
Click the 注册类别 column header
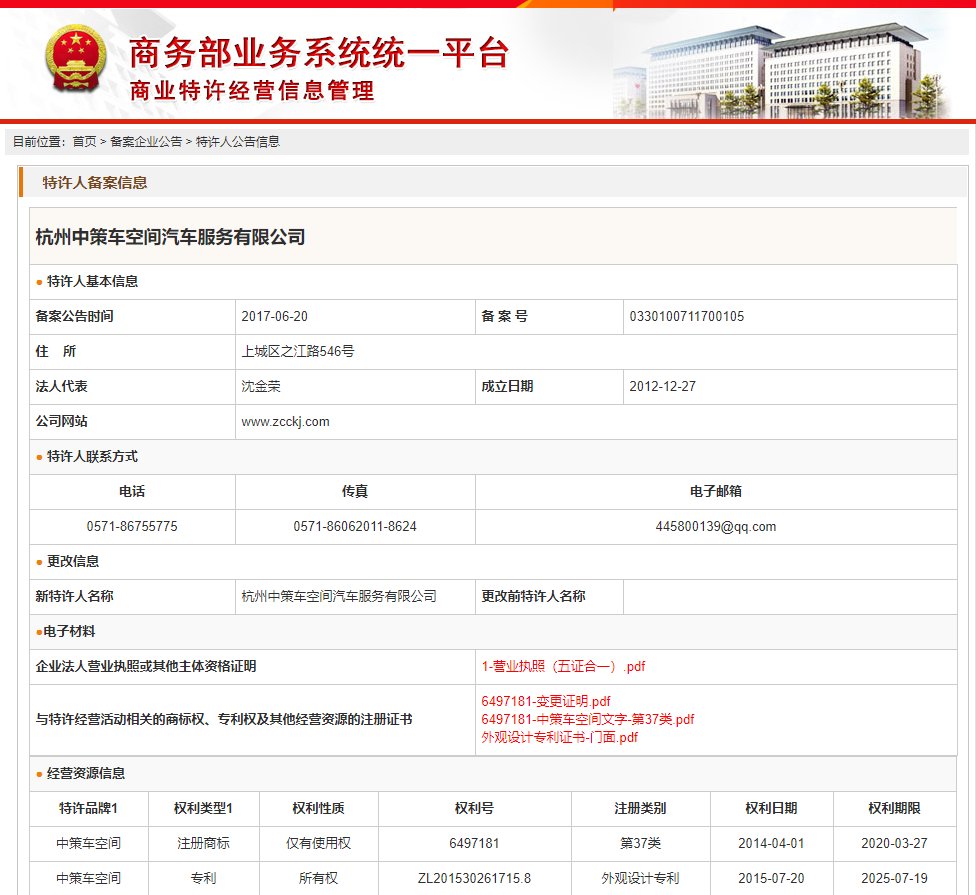click(640, 808)
